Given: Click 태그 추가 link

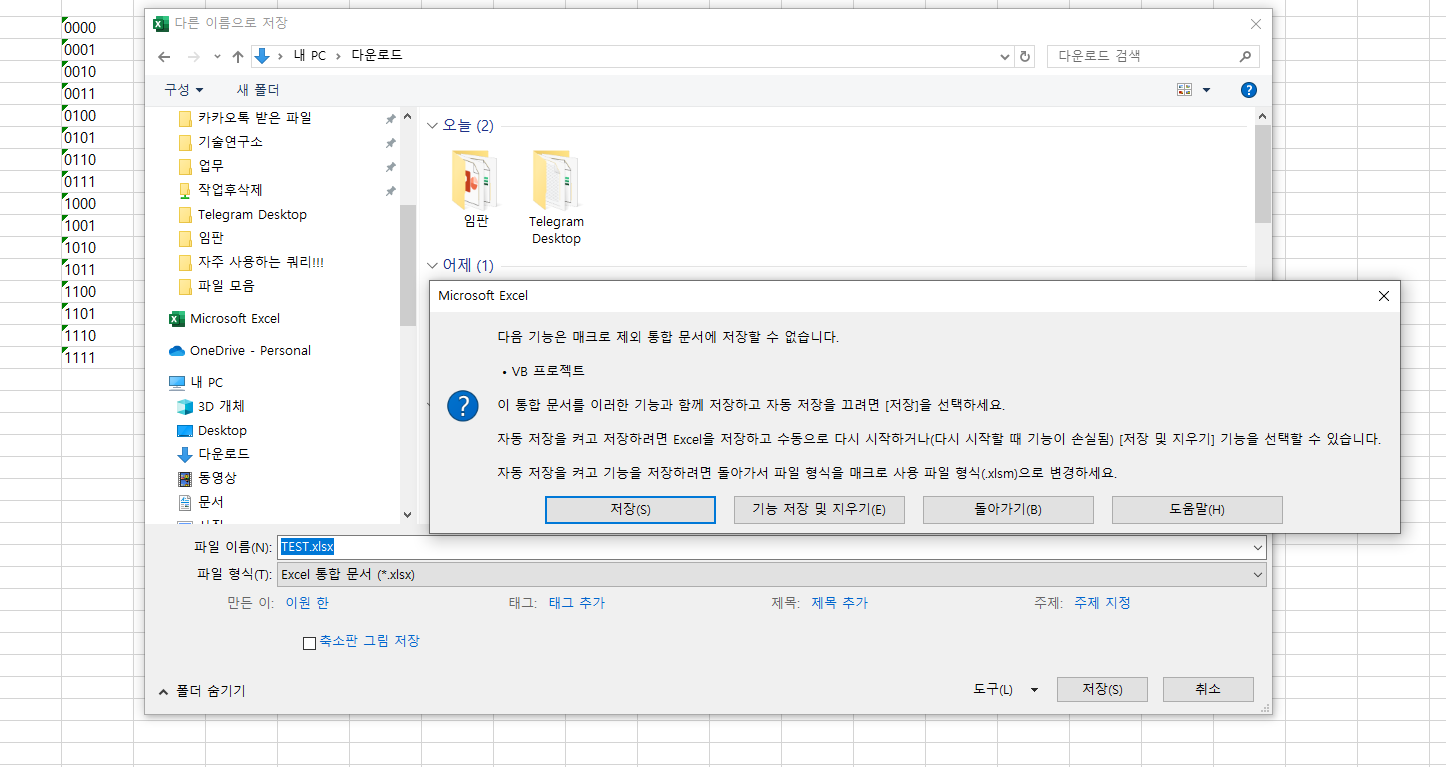Looking at the screenshot, I should [577, 603].
